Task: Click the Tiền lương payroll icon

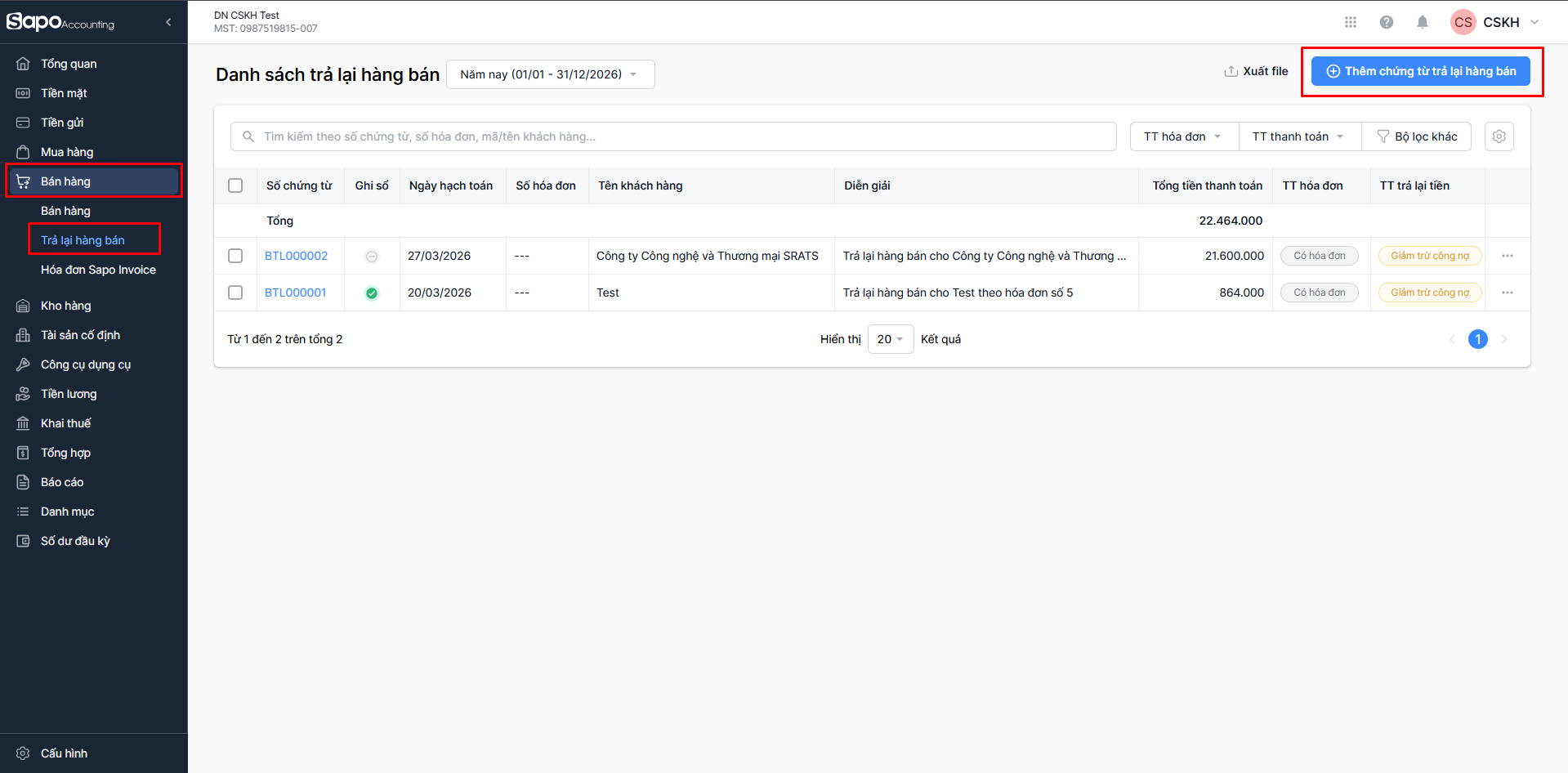Action: click(23, 394)
